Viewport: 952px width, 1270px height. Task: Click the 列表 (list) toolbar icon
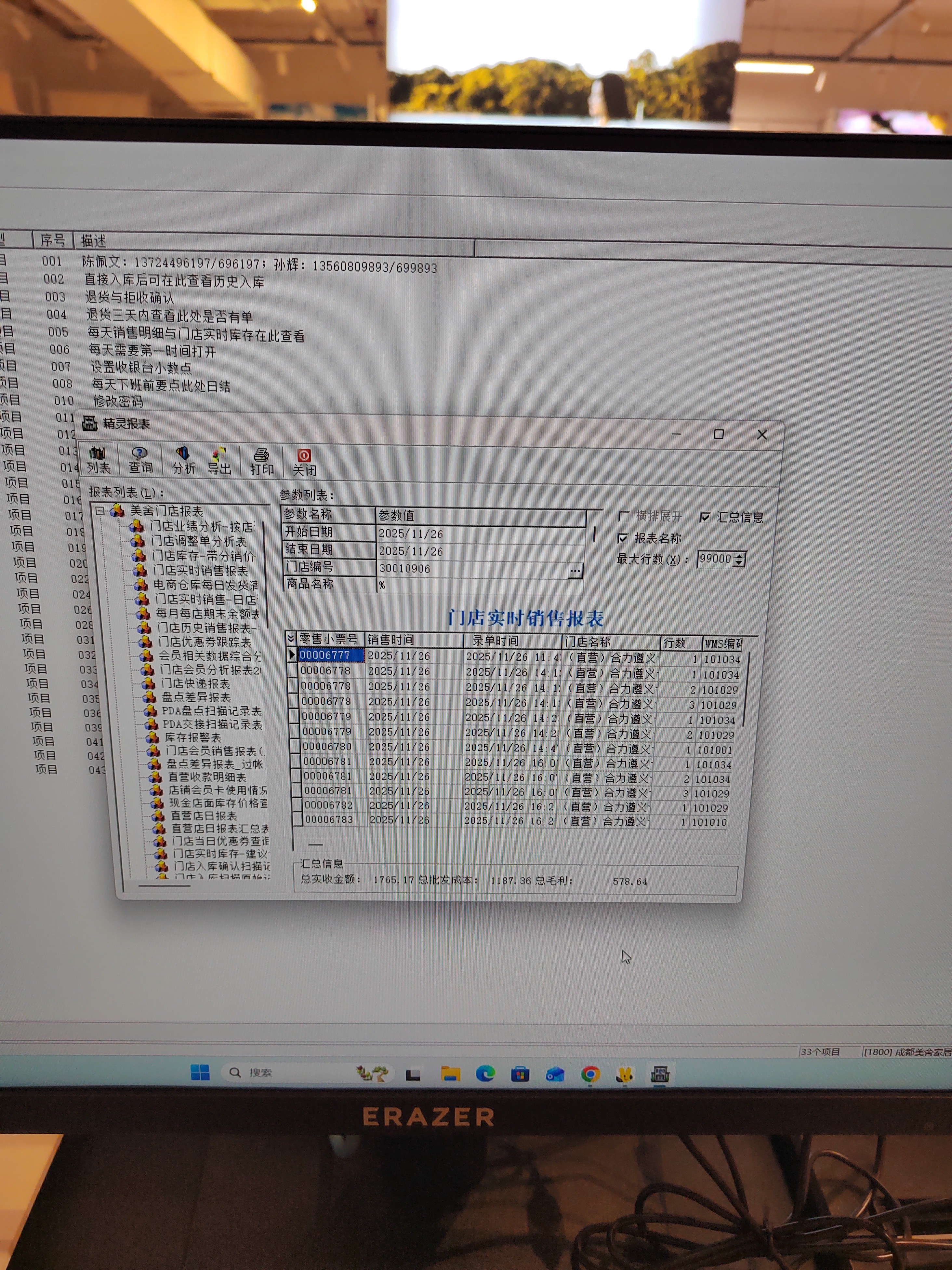pos(98,460)
